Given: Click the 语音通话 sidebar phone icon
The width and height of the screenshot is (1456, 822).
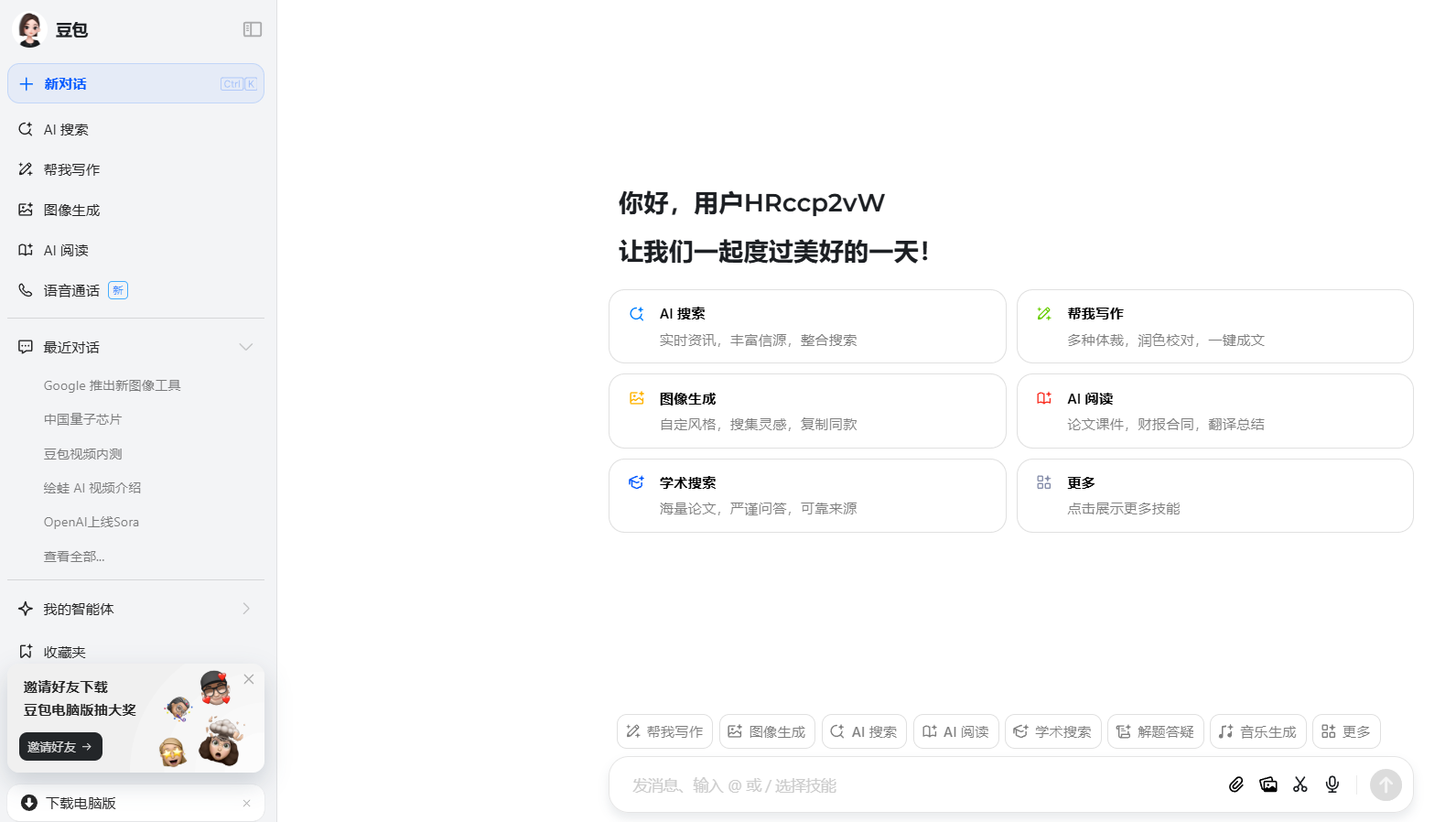Looking at the screenshot, I should [26, 290].
